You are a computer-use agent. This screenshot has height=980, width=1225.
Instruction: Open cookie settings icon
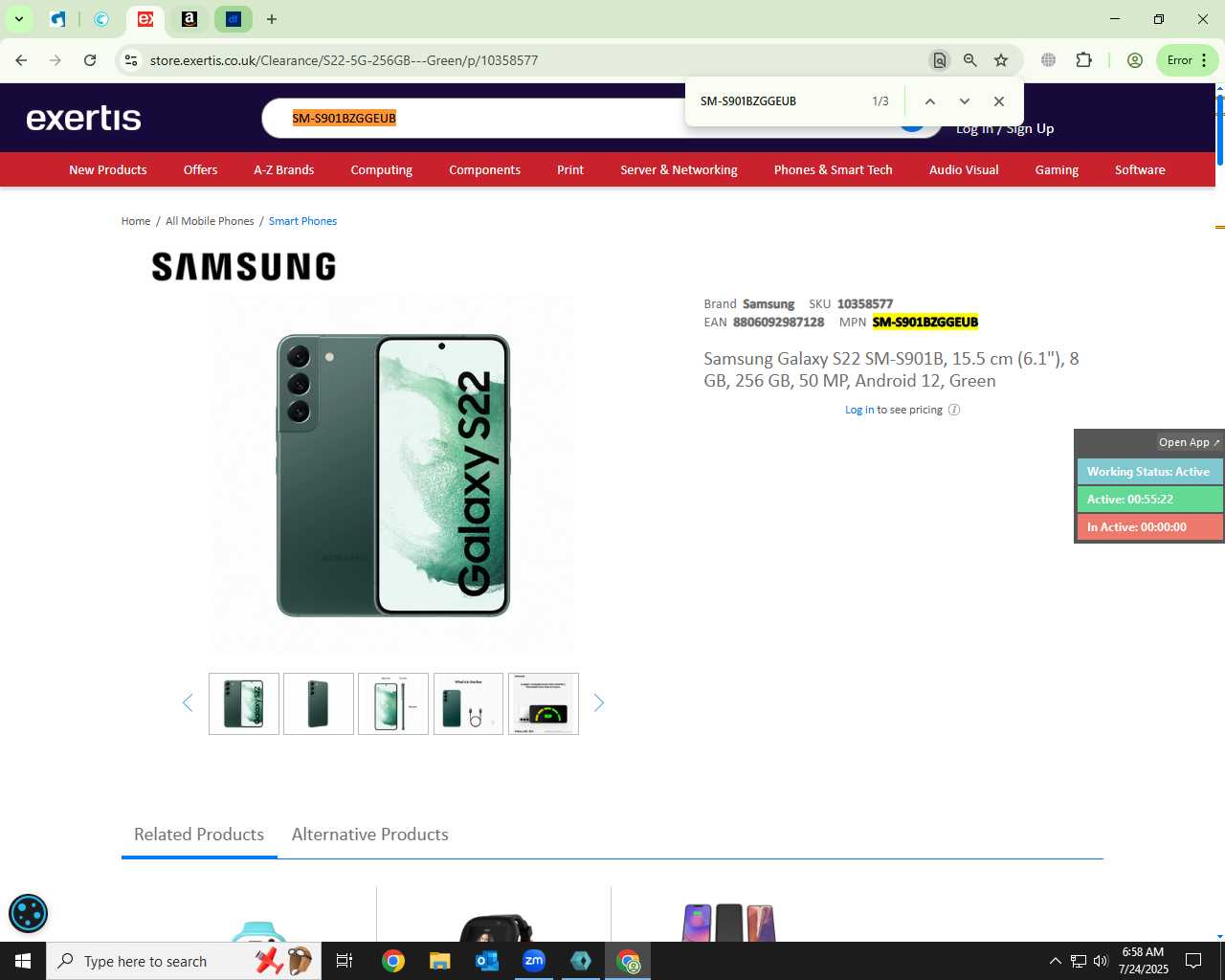tap(28, 913)
